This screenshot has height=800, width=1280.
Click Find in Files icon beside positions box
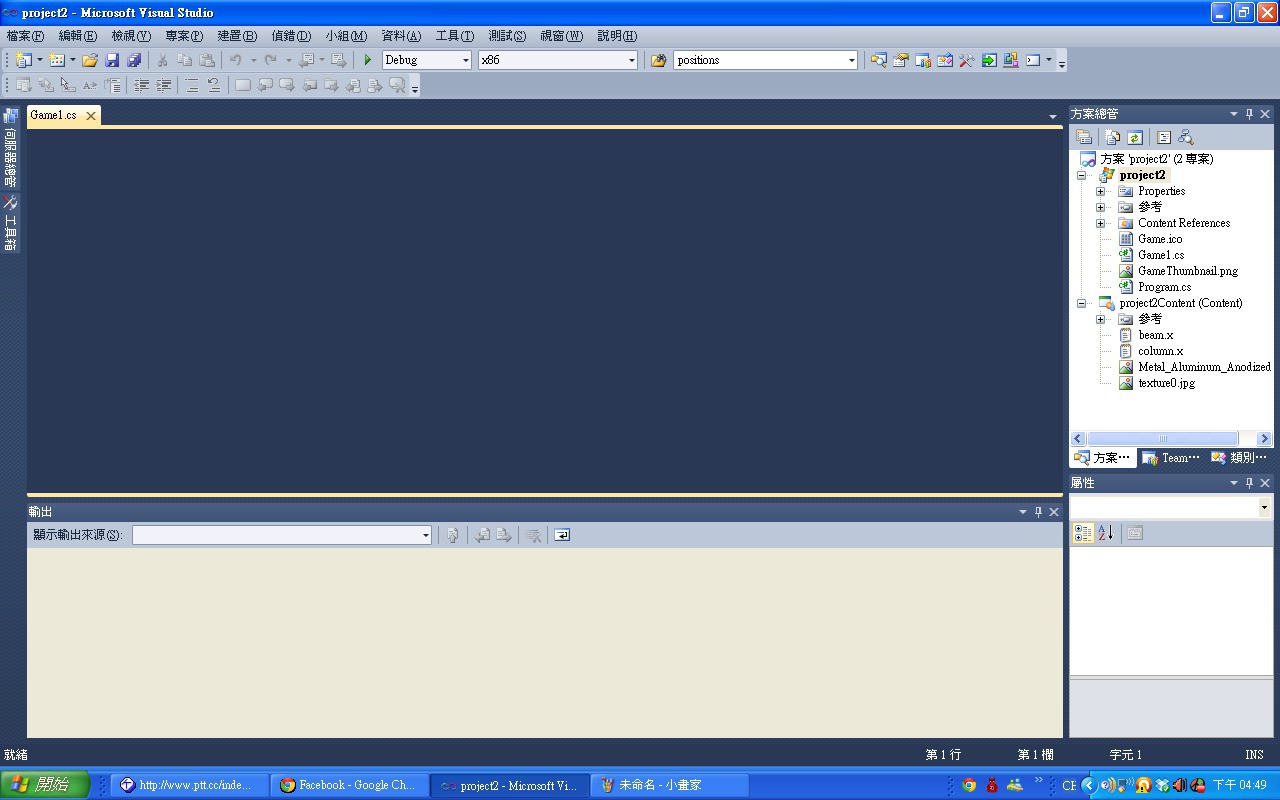[658, 60]
